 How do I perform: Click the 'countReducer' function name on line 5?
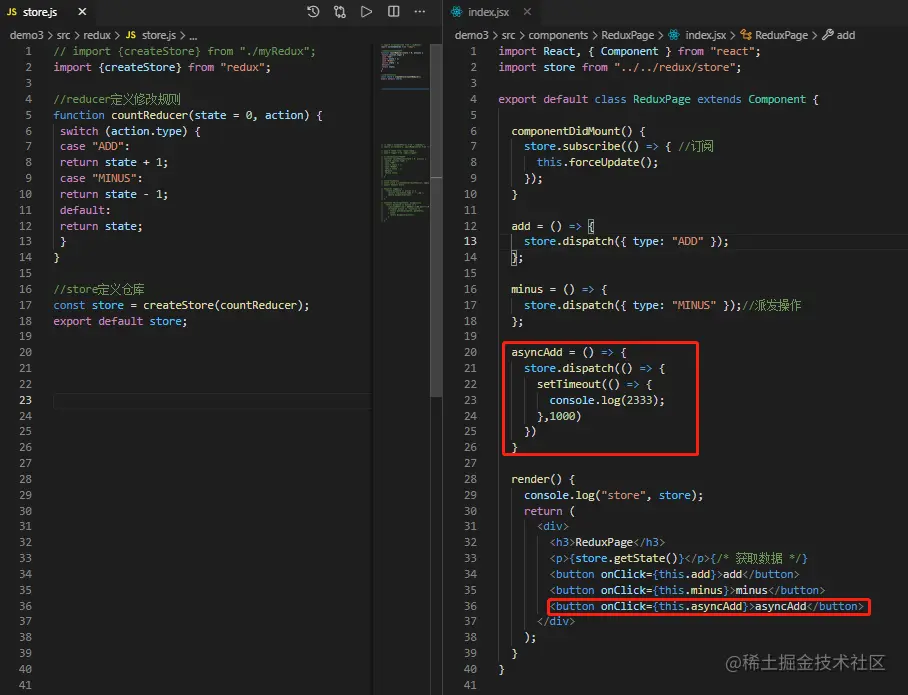click(149, 115)
